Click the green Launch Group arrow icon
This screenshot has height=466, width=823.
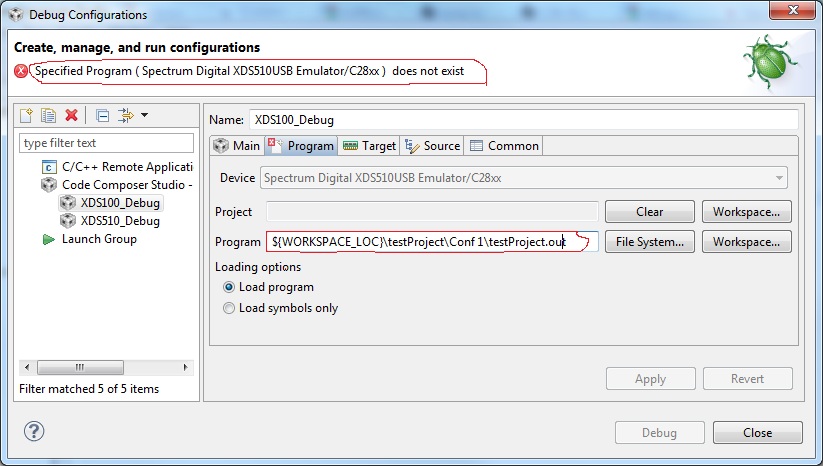click(x=49, y=239)
